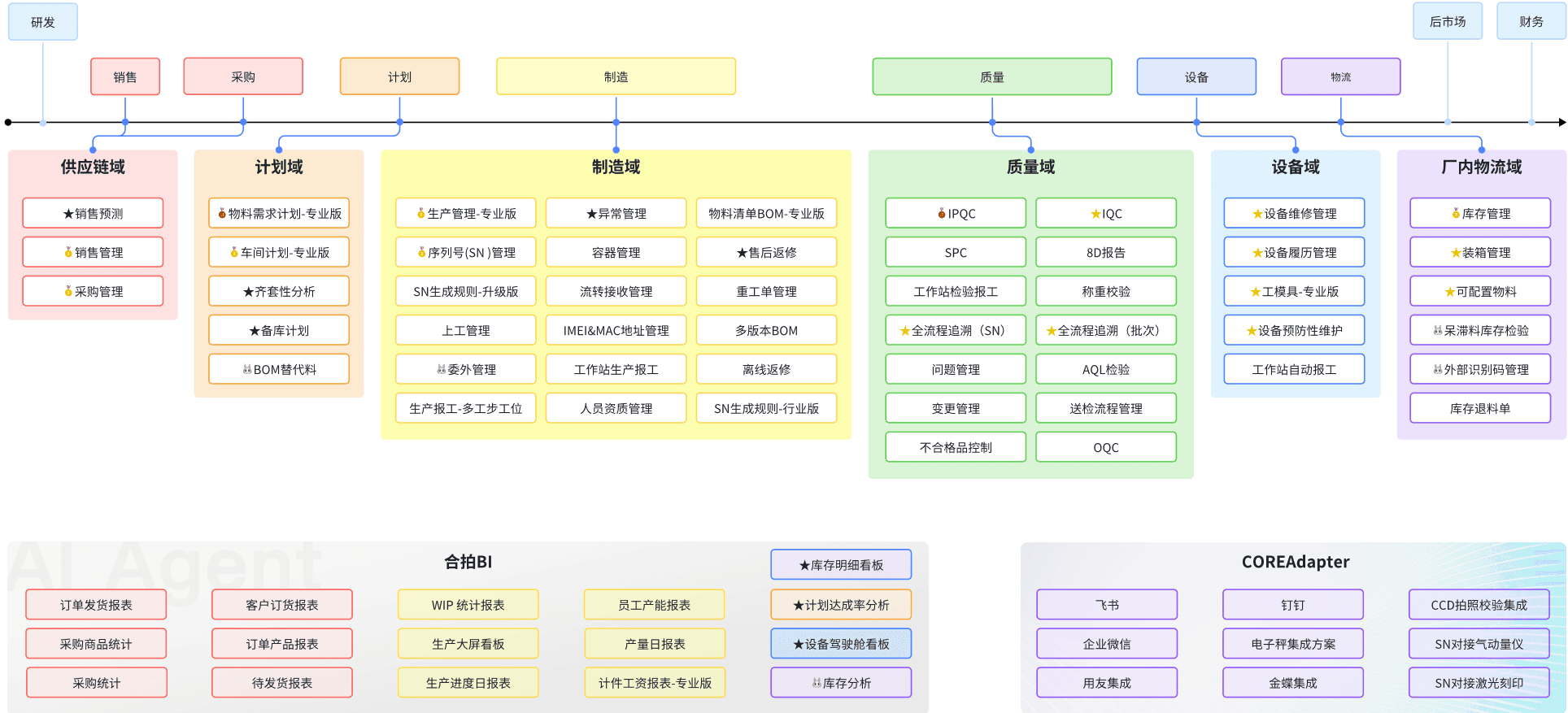The width and height of the screenshot is (1568, 713).
Task: Click the medal icon on 销售管理
Action: coord(68,252)
